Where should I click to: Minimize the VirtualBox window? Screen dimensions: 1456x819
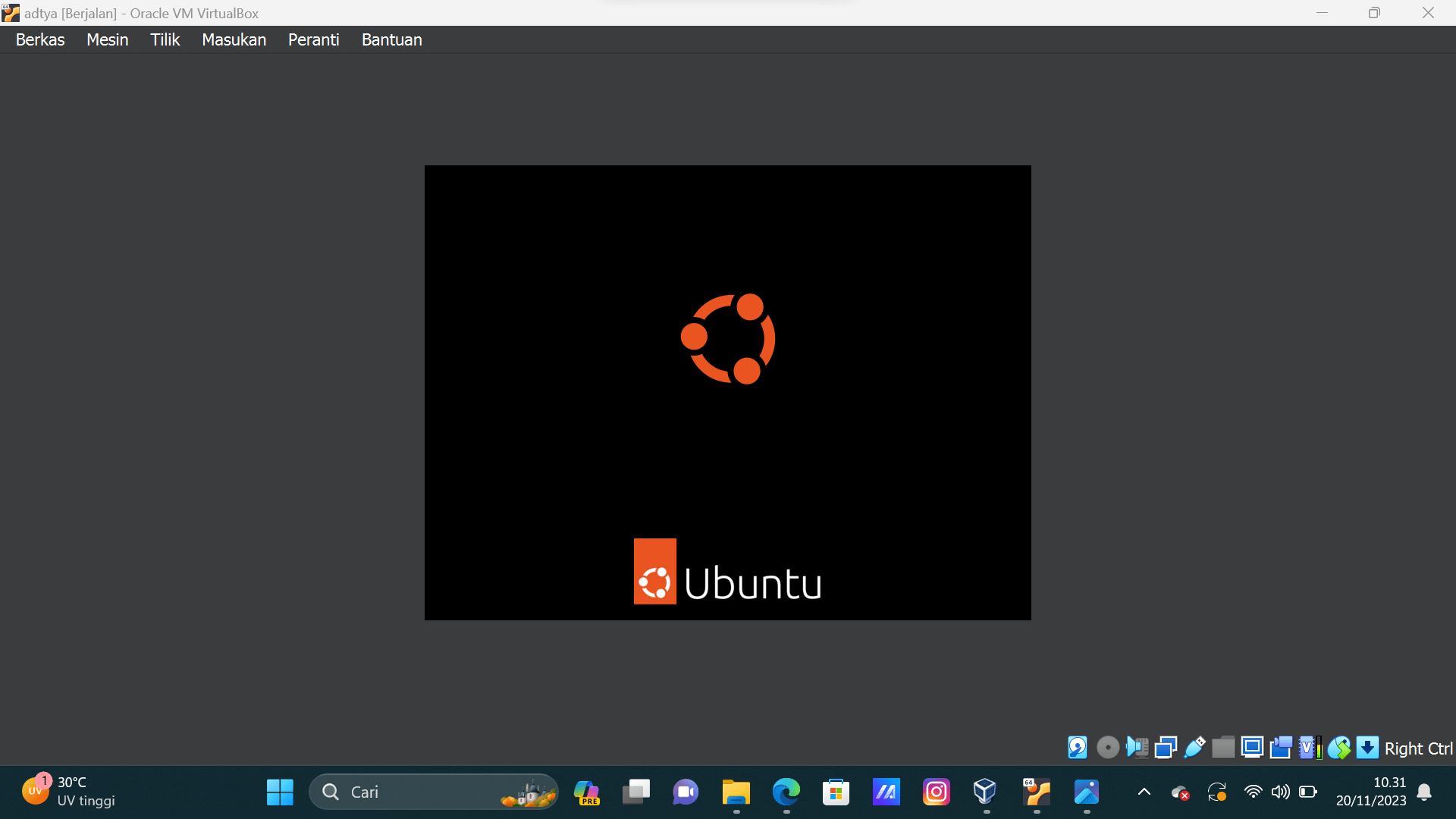[x=1322, y=13]
